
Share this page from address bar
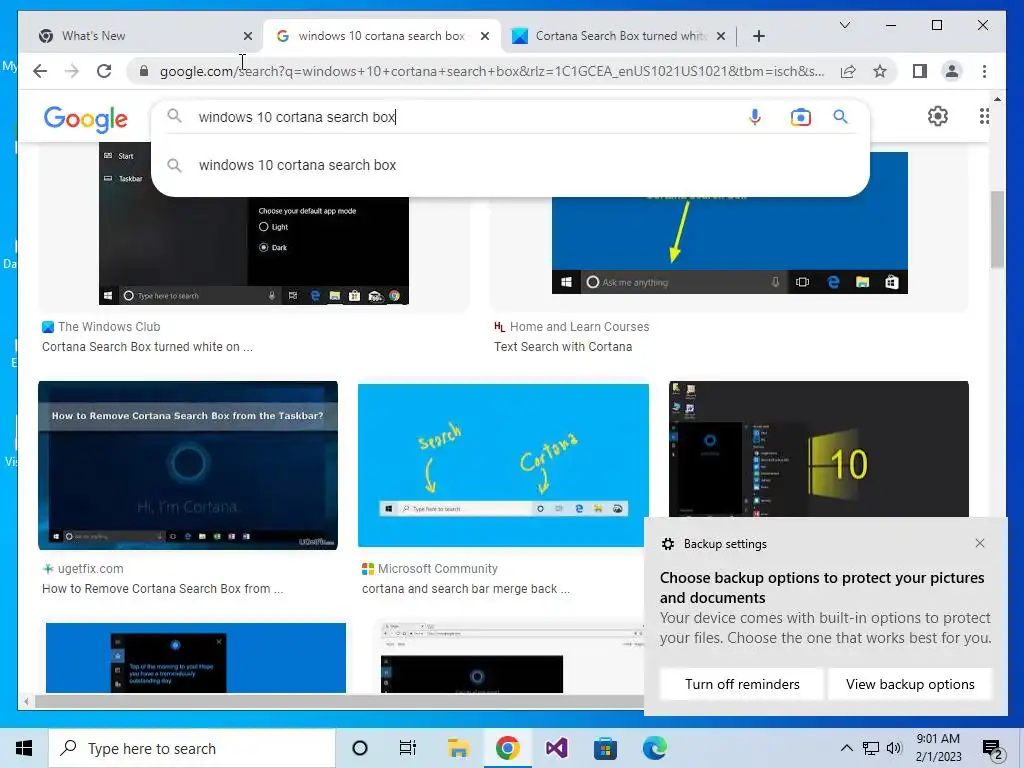pos(848,71)
